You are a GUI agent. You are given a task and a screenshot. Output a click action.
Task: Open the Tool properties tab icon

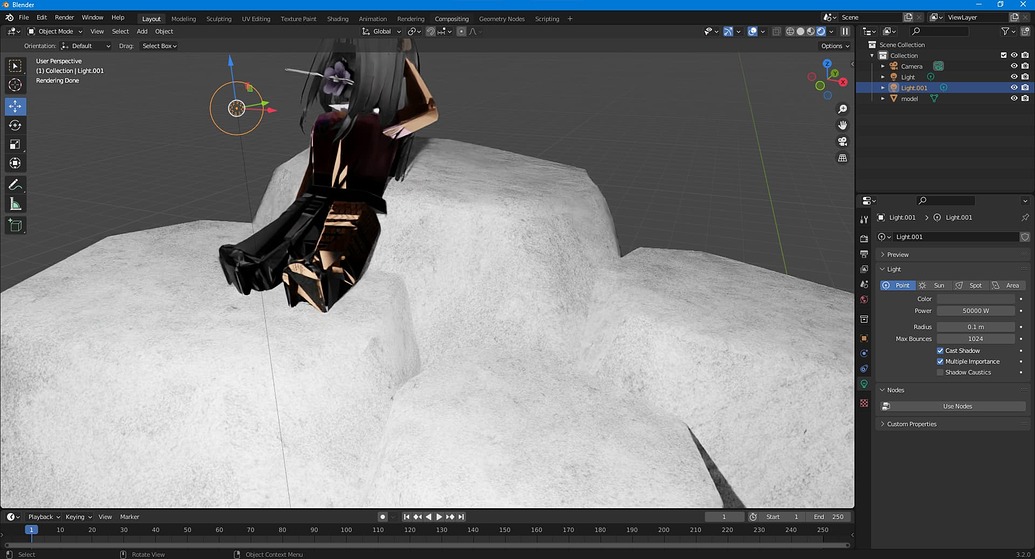(864, 220)
